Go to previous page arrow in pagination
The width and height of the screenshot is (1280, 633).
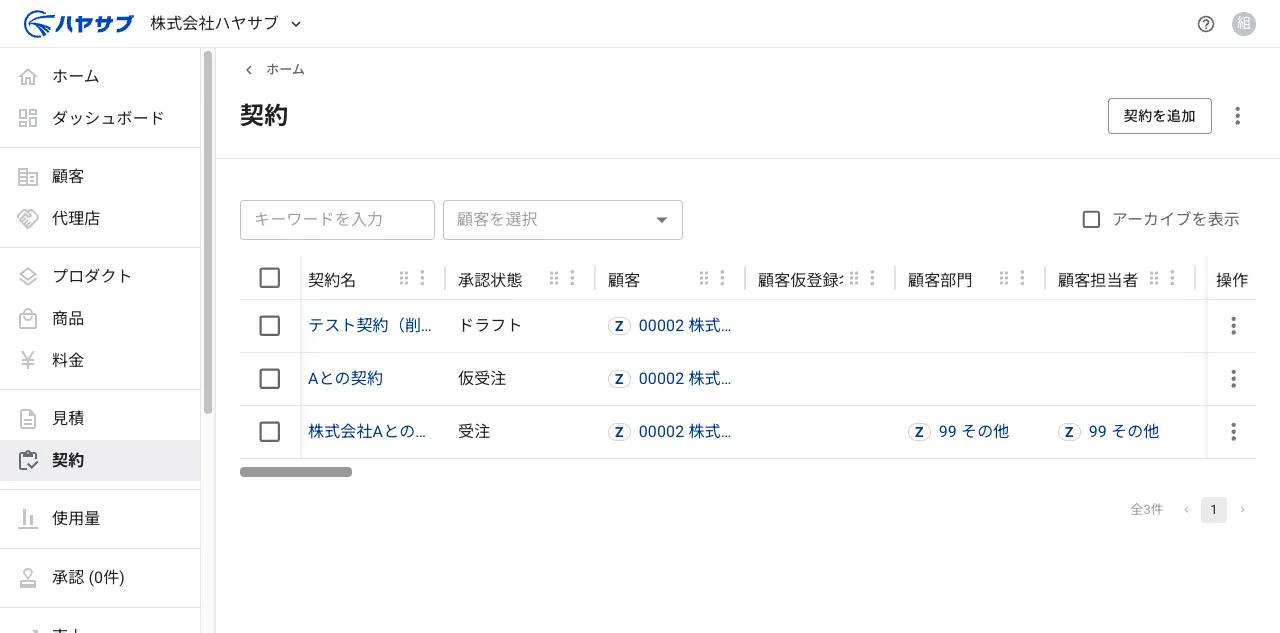click(1187, 510)
